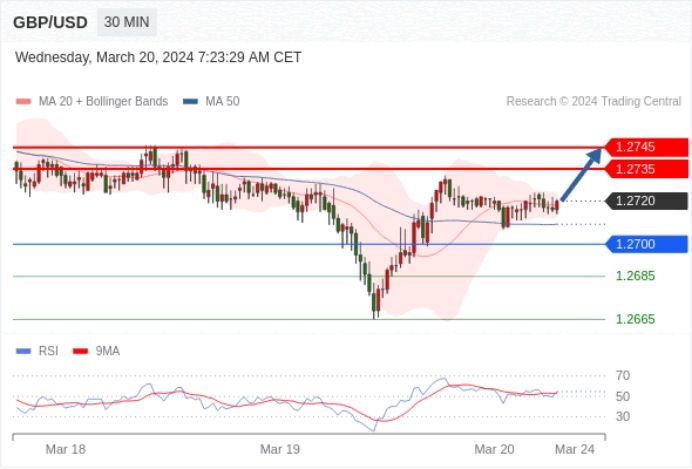
Task: Click the 1.2665 support level label
Action: [635, 319]
